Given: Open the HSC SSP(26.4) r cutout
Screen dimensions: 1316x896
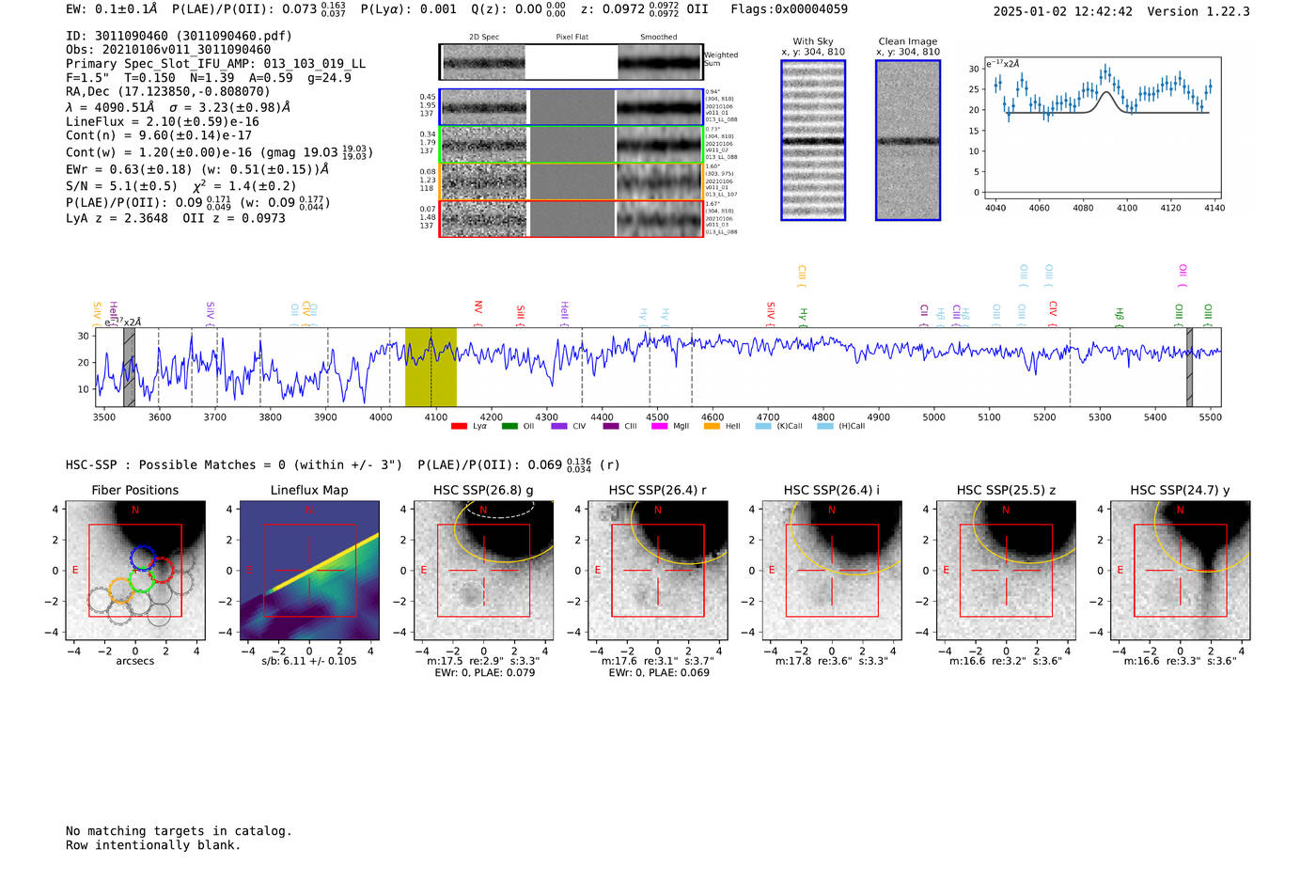Looking at the screenshot, I should pyautogui.click(x=658, y=570).
